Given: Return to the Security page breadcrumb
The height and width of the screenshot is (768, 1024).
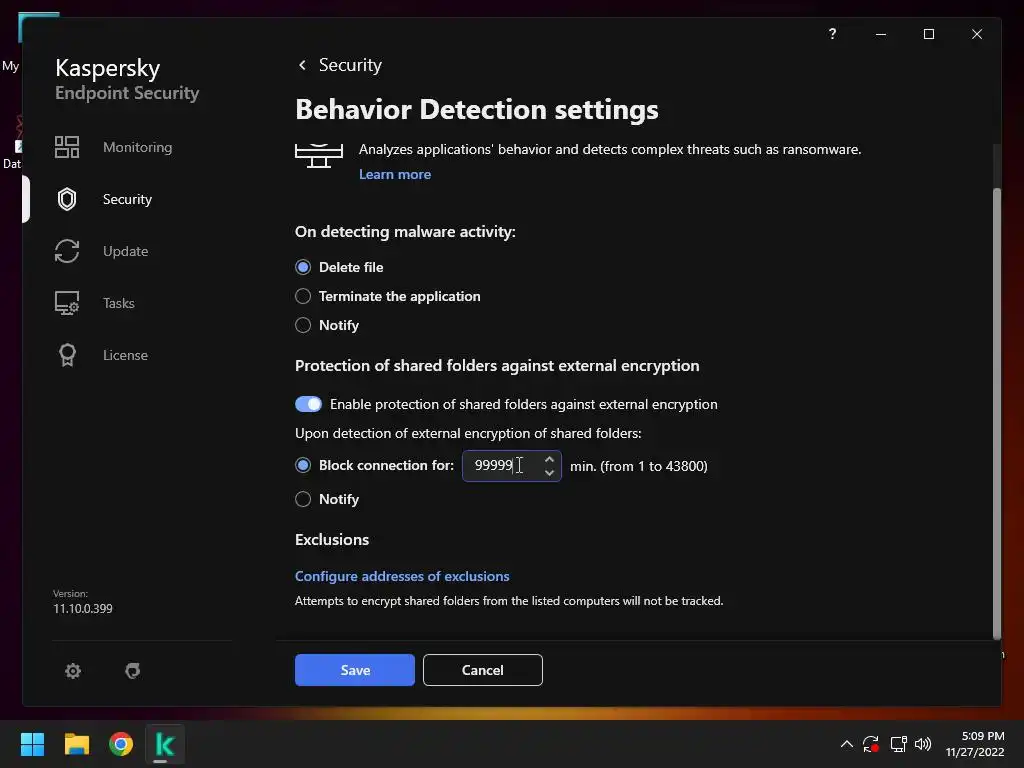Looking at the screenshot, I should pyautogui.click(x=350, y=65).
